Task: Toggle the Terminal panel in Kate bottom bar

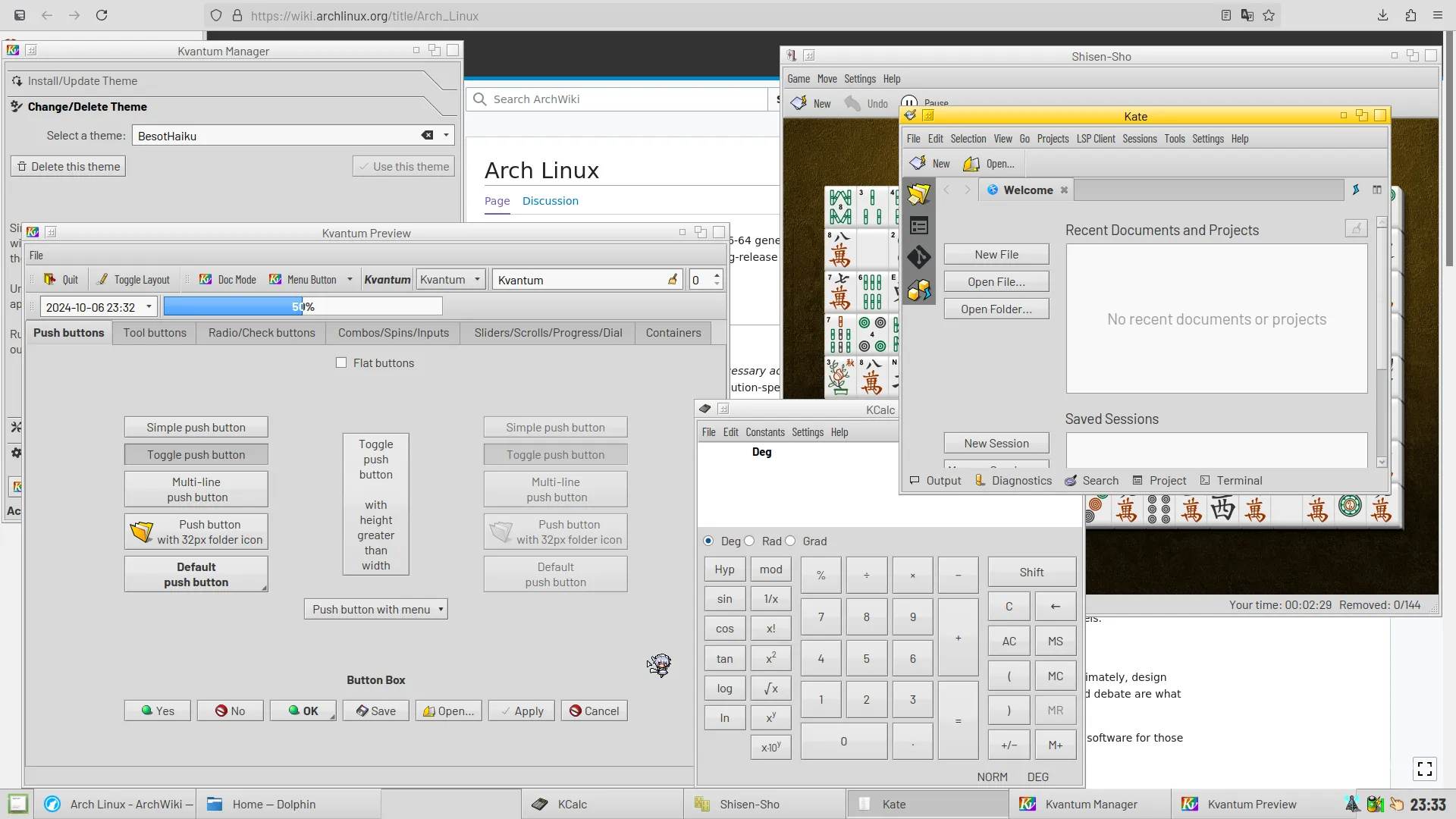Action: tap(1231, 481)
